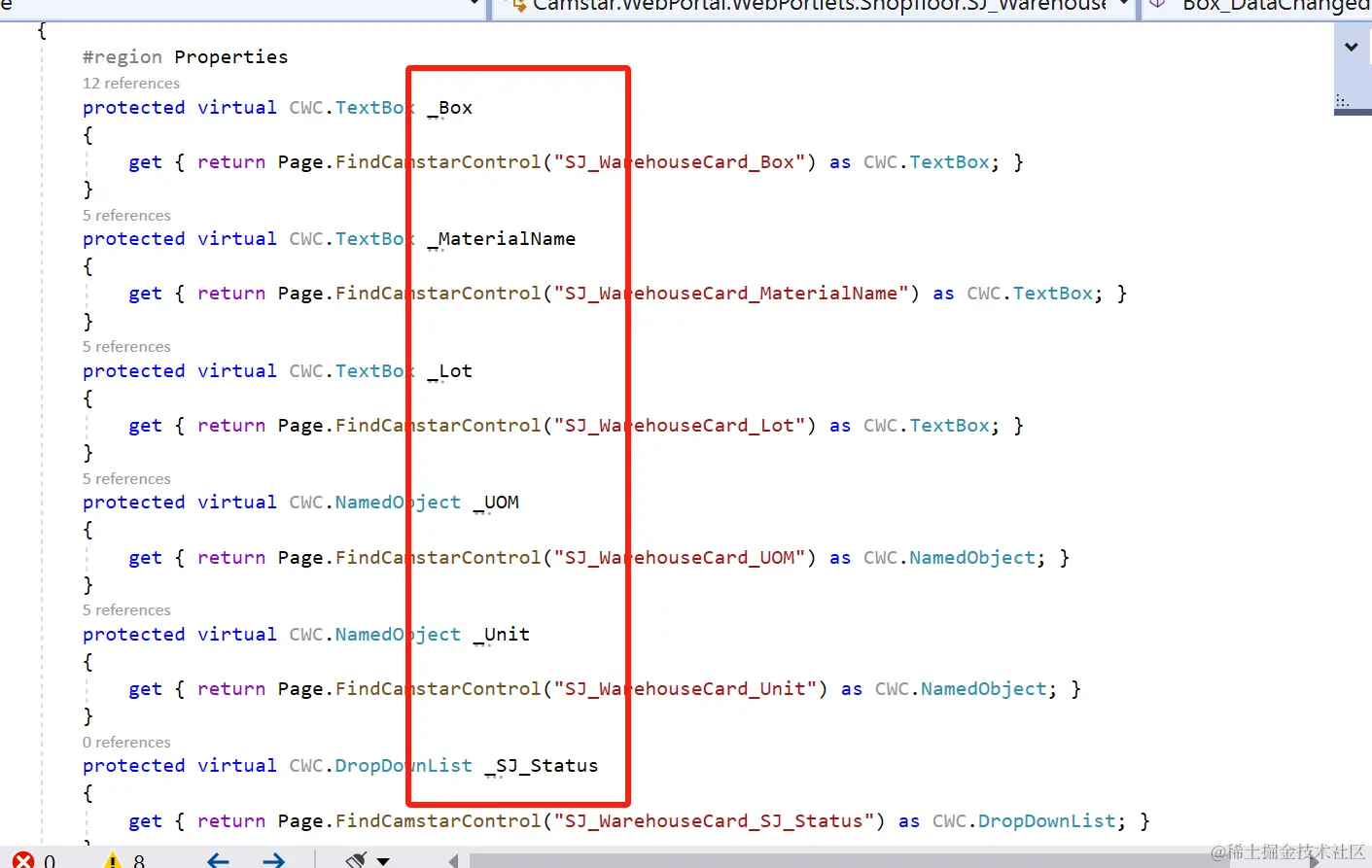1372x868 pixels.
Task: Click the _SJ_Status property name
Action: (x=542, y=766)
